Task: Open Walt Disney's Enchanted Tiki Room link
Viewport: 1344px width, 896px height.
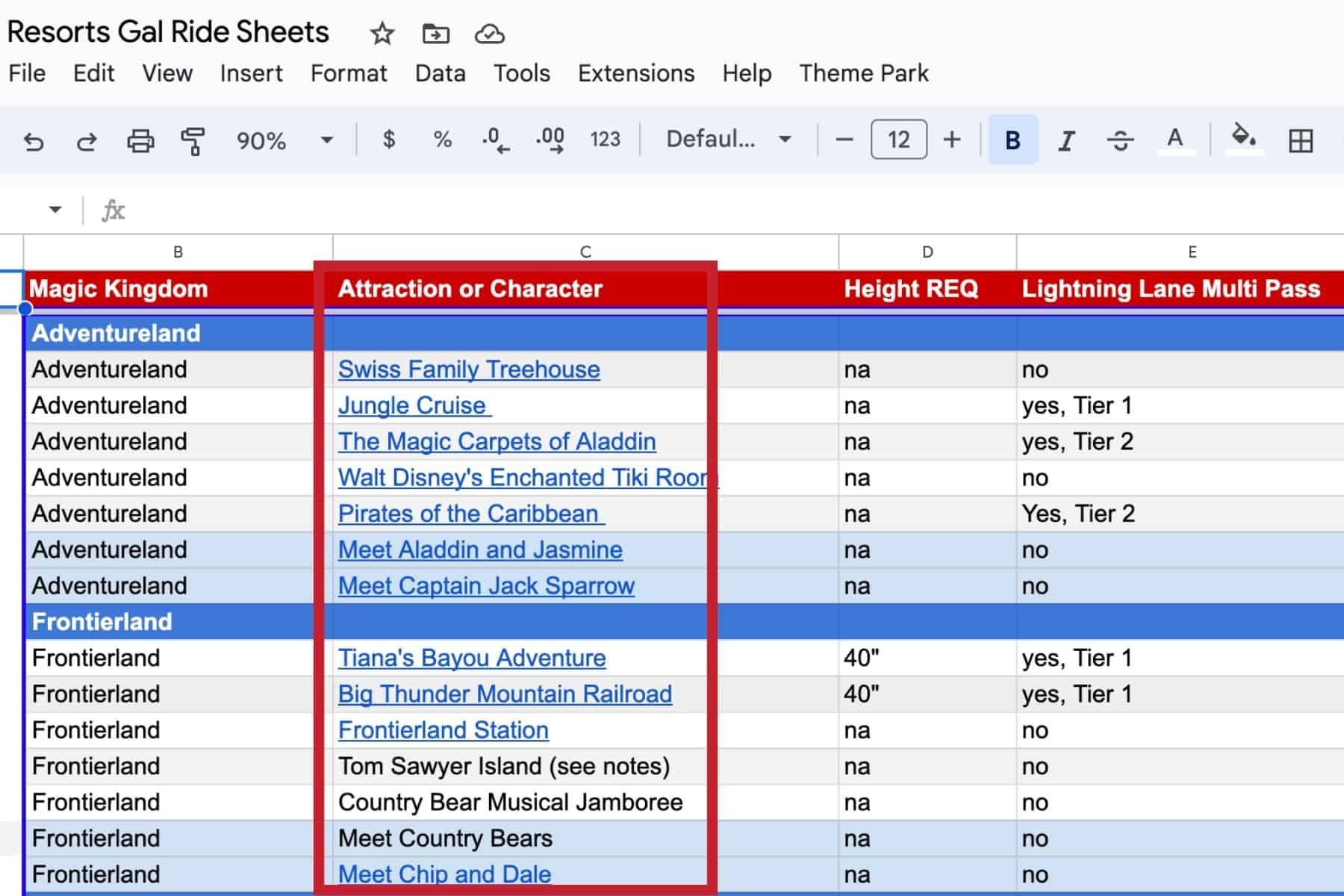Action: coord(527,478)
